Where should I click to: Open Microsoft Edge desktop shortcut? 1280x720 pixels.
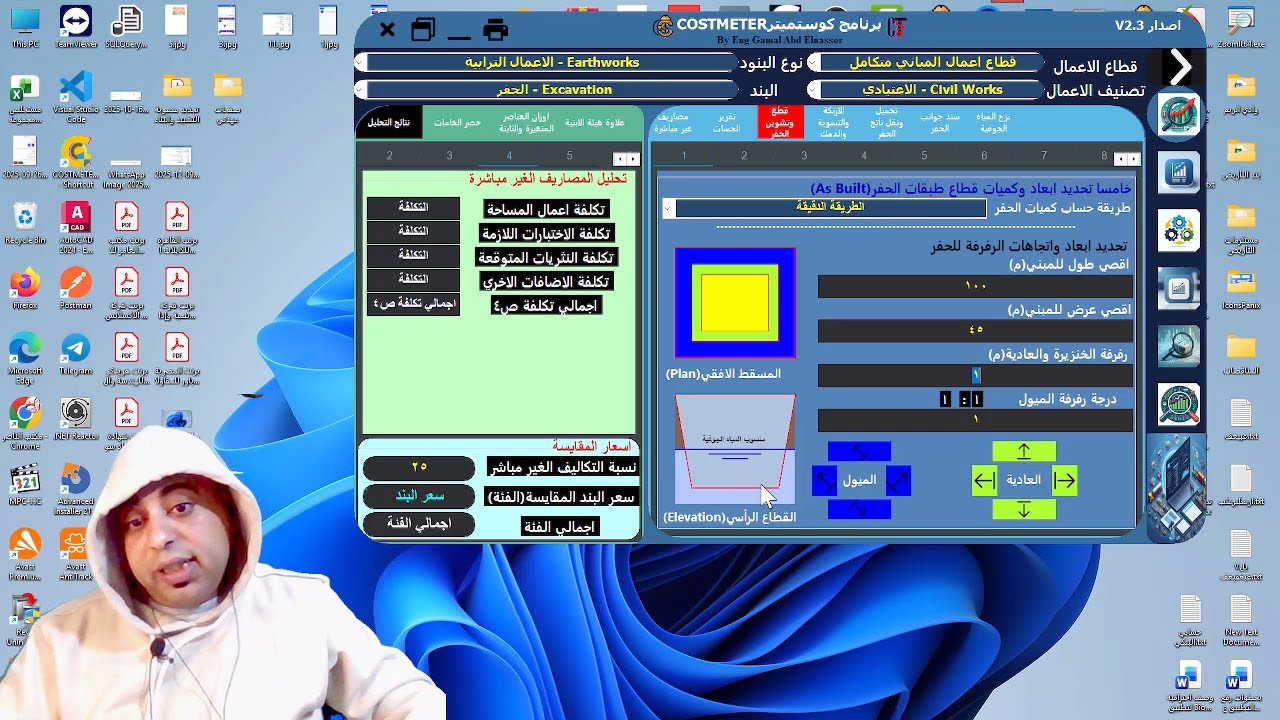24,357
